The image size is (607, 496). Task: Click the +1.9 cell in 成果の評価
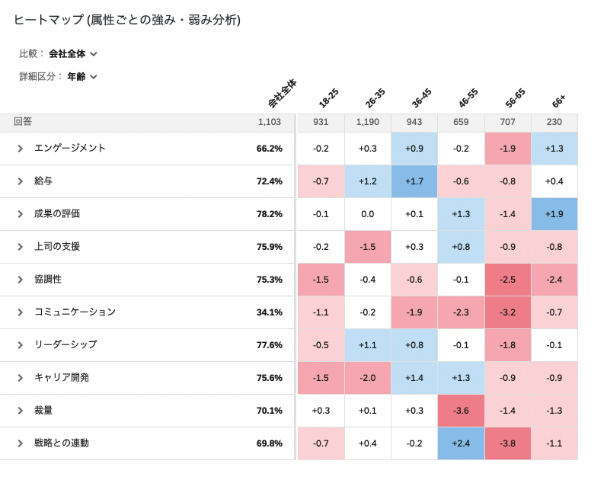pos(555,214)
